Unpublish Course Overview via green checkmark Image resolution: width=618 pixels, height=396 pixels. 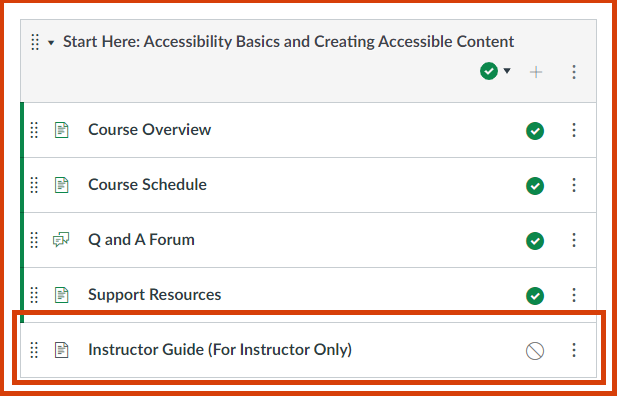535,131
